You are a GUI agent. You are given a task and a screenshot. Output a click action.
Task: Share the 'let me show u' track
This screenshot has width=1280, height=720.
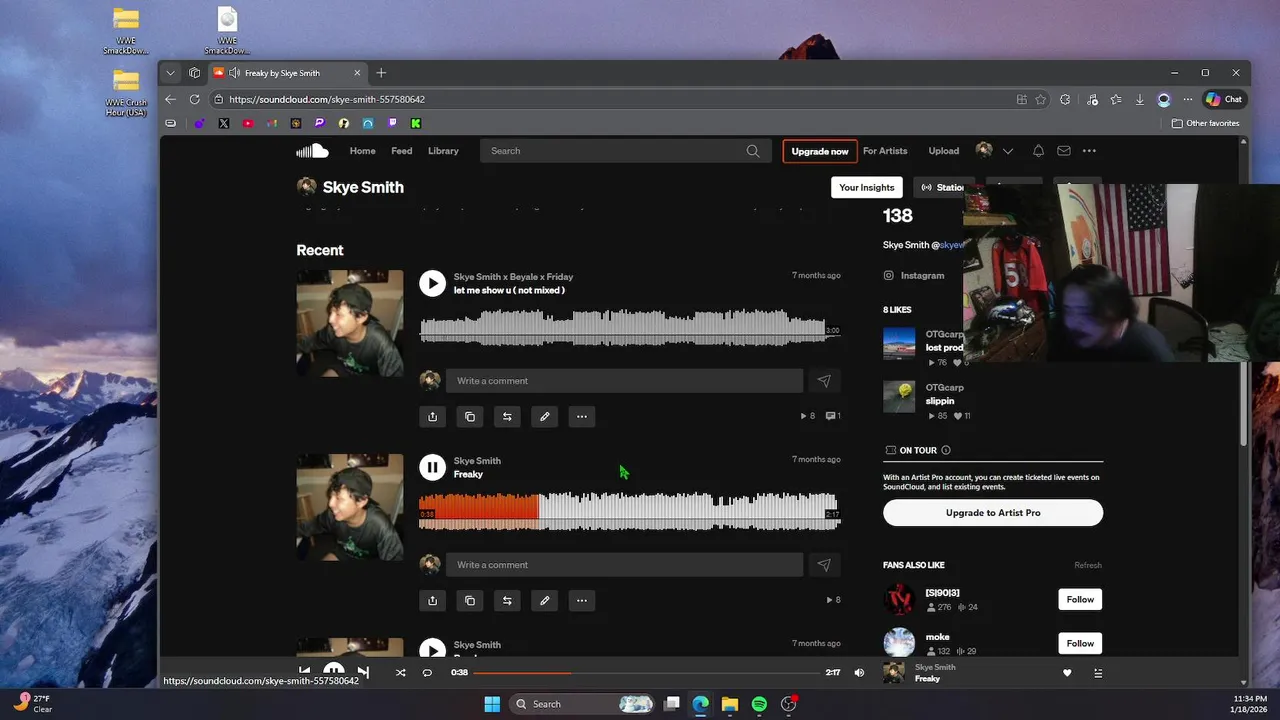click(x=432, y=416)
